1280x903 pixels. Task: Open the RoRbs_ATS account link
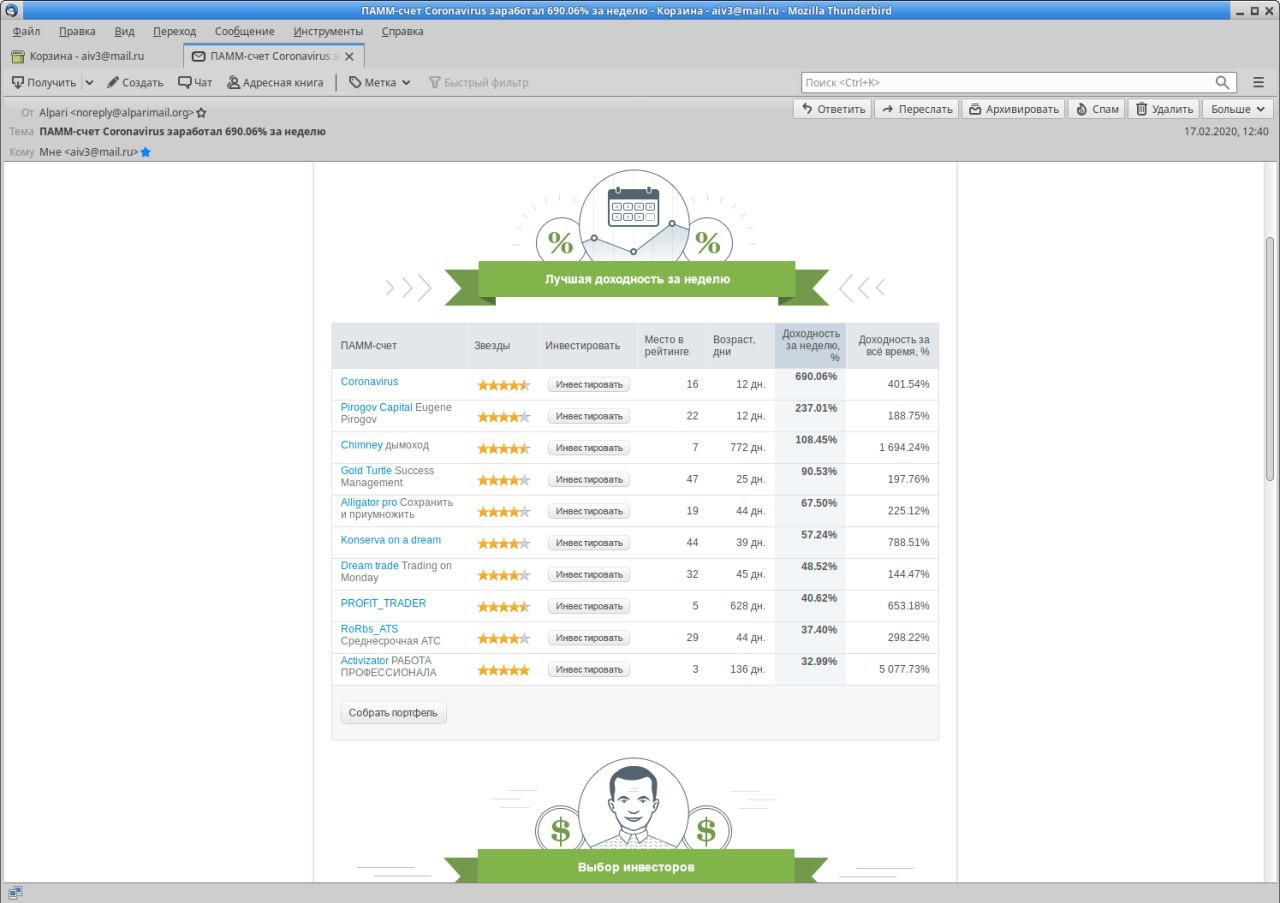click(x=369, y=629)
